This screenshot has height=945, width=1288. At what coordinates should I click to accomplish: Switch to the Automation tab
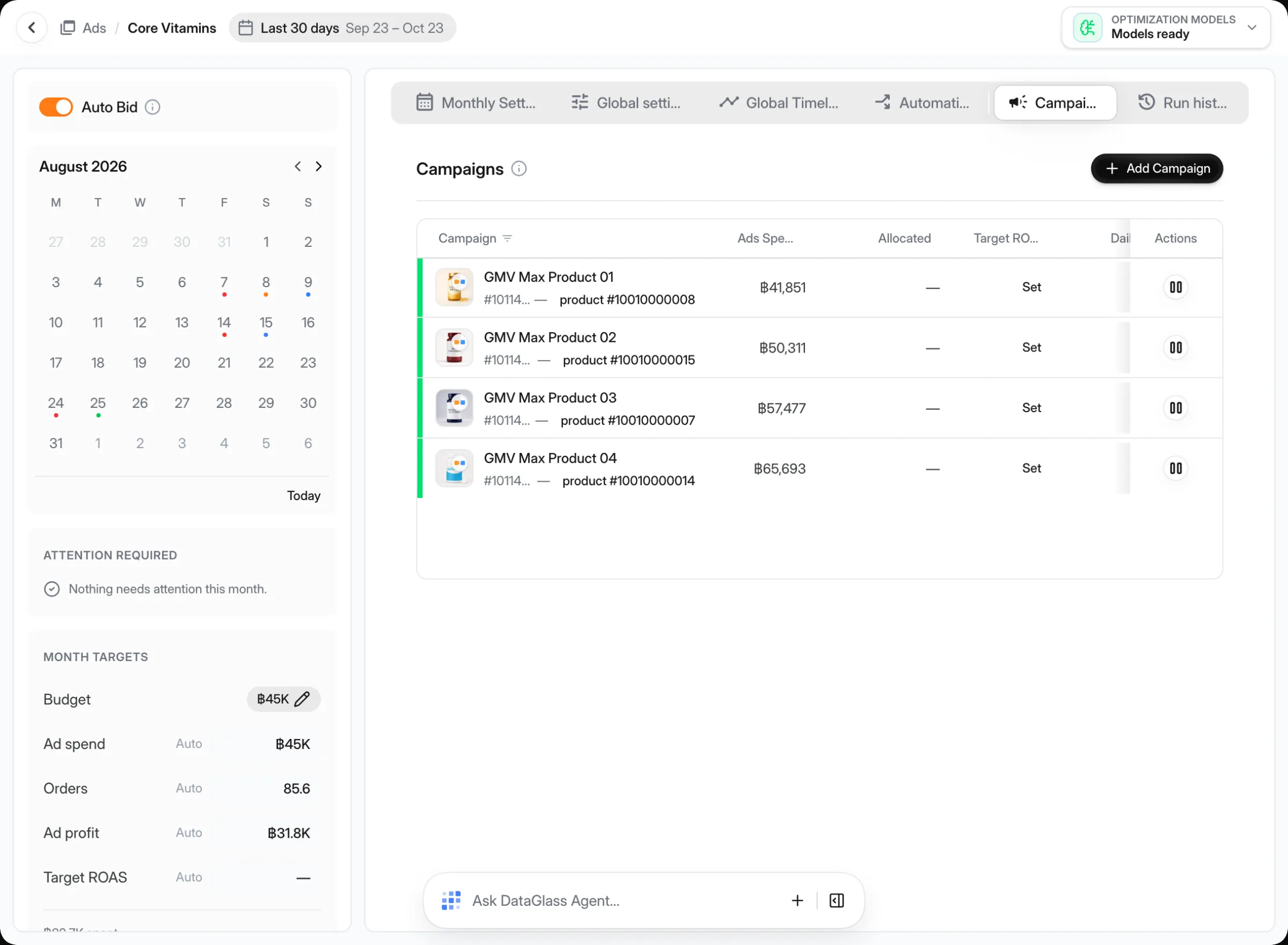[921, 103]
